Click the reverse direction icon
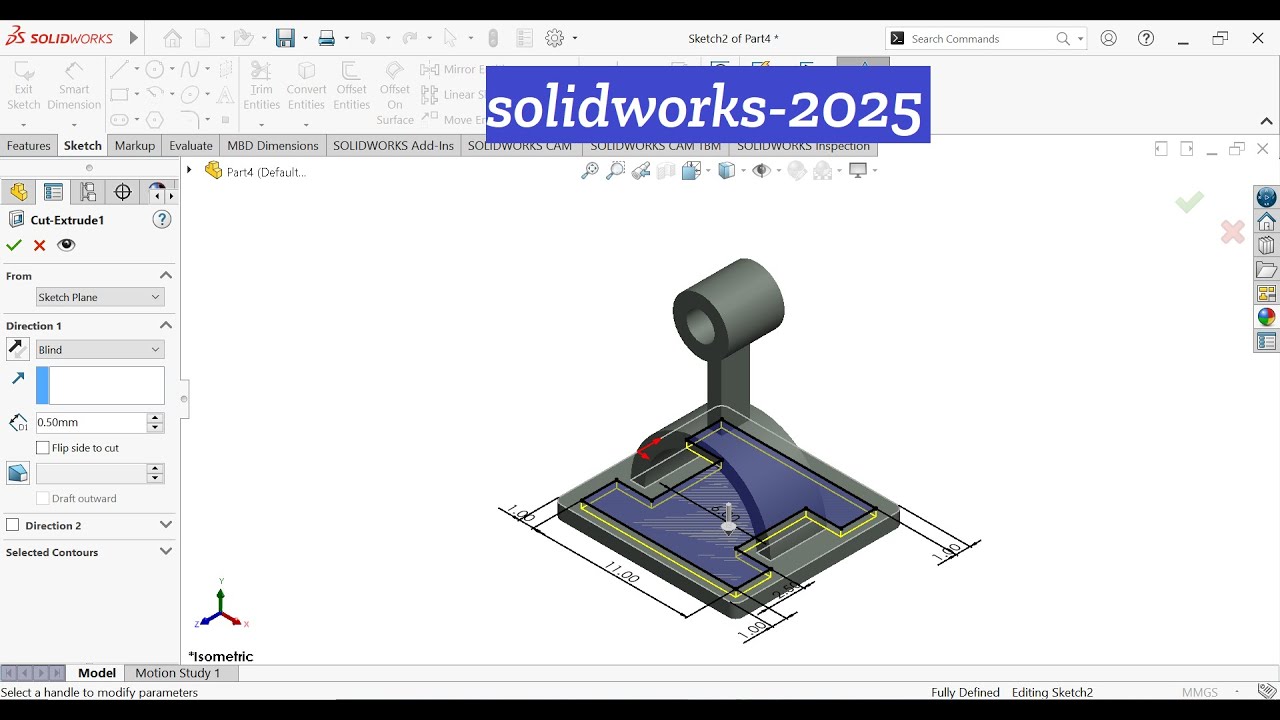This screenshot has width=1280, height=720. point(18,349)
